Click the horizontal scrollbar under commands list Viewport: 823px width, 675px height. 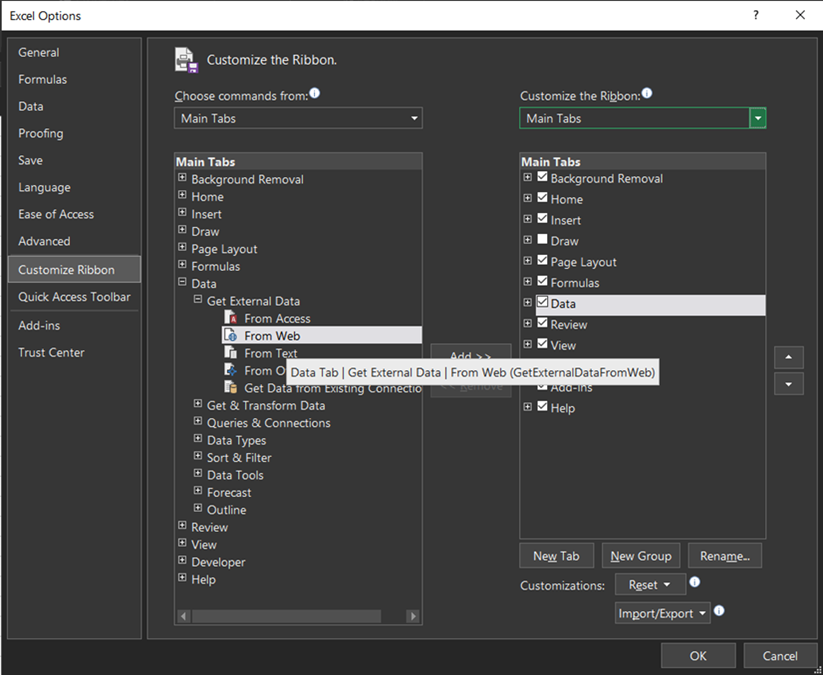[285, 616]
